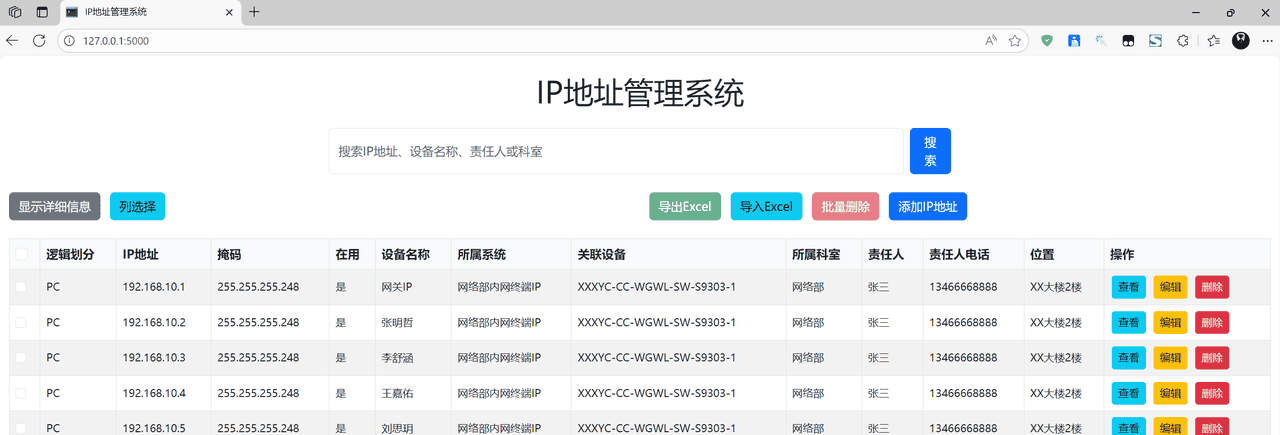Switch to the IP地址管理系统 tab
Viewport: 1280px width, 435px height.
click(150, 12)
